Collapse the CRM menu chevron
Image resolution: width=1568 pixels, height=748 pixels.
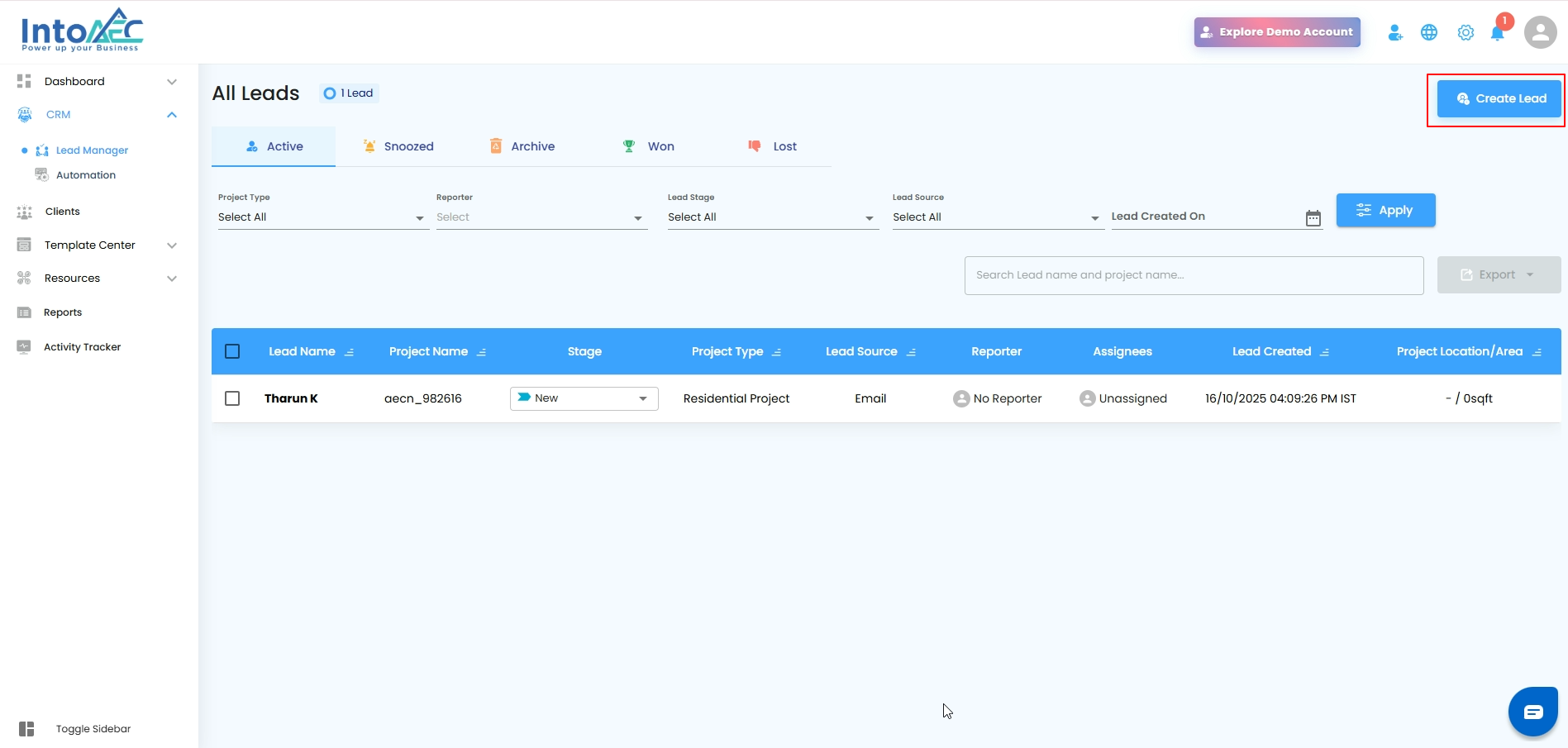click(172, 115)
